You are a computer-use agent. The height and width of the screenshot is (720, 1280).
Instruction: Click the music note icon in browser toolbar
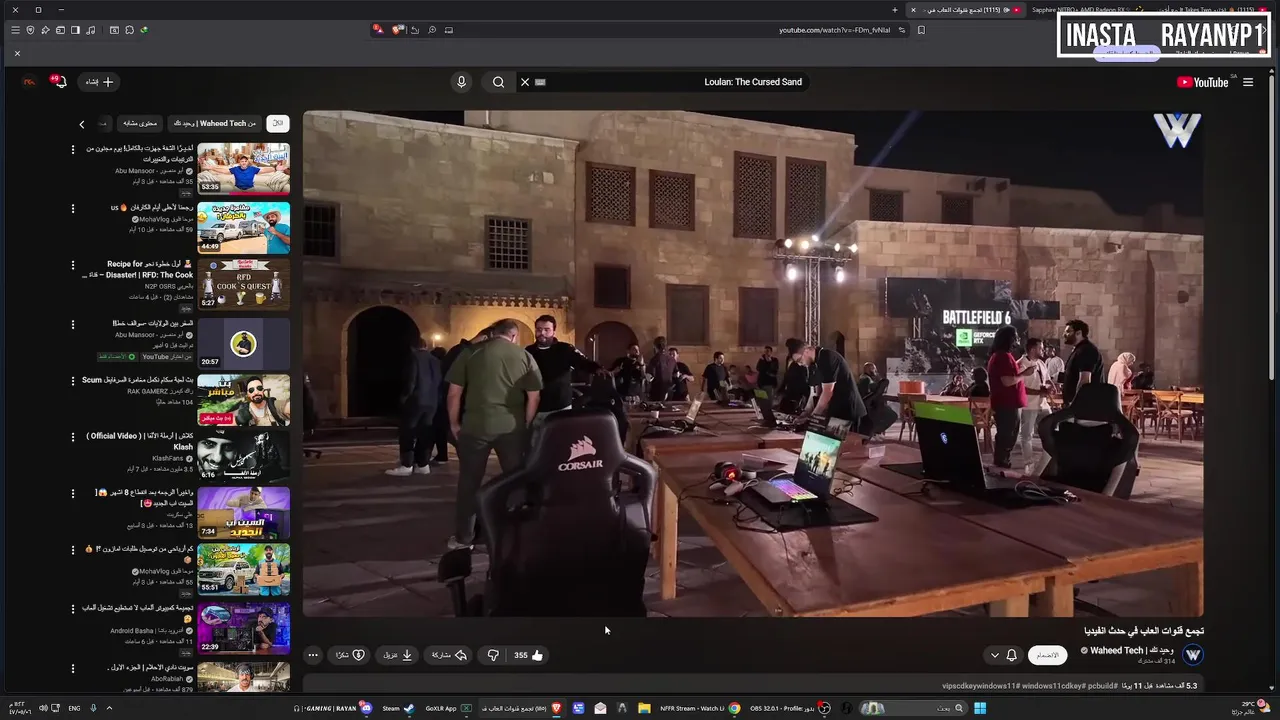91,30
